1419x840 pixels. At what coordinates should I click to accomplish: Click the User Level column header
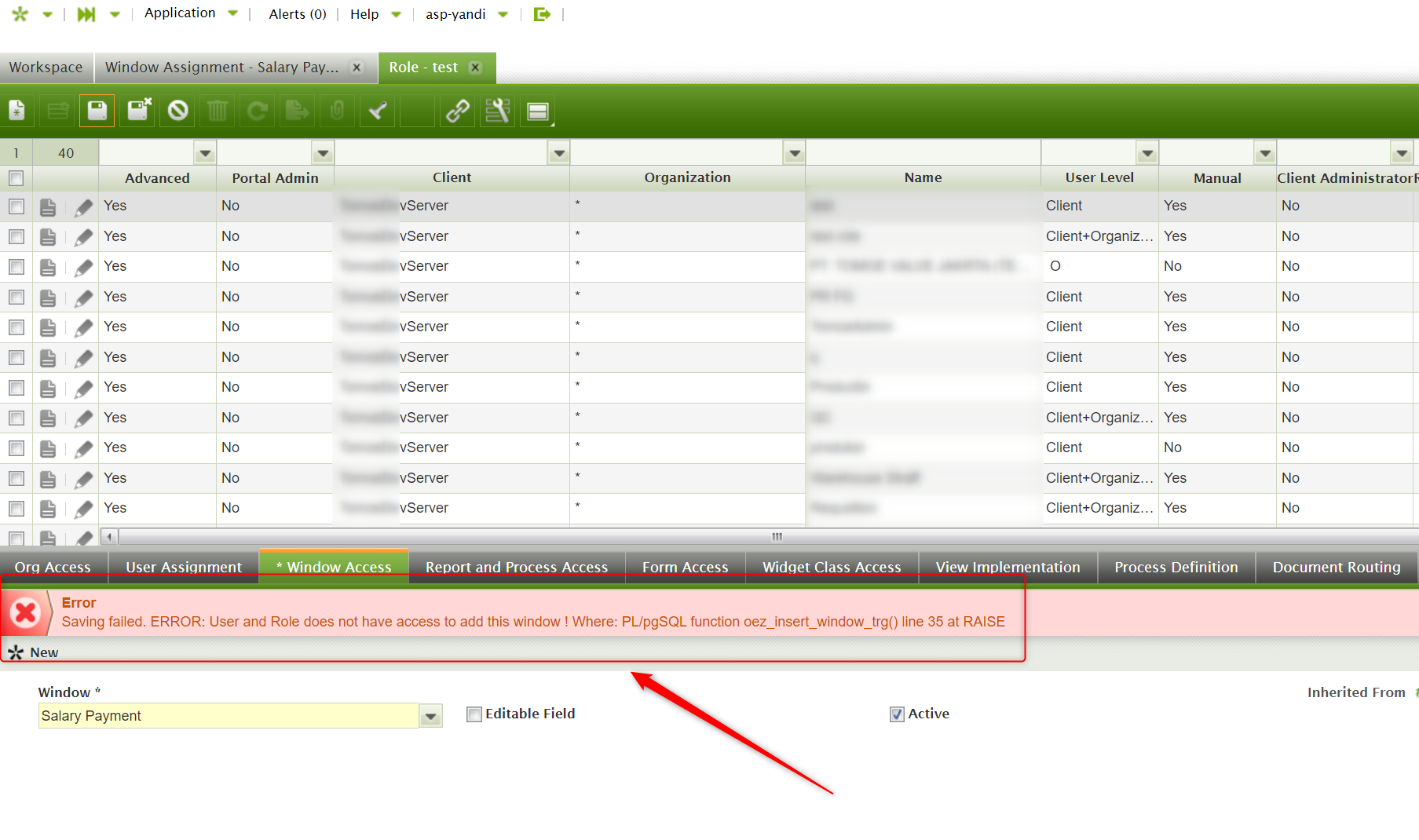pyautogui.click(x=1099, y=177)
